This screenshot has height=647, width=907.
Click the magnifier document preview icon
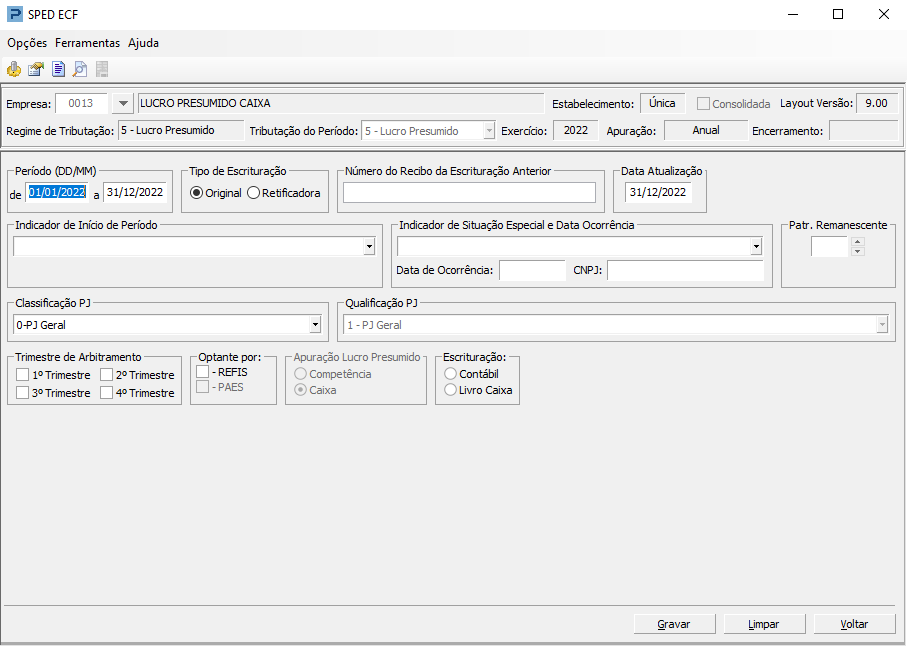[80, 69]
